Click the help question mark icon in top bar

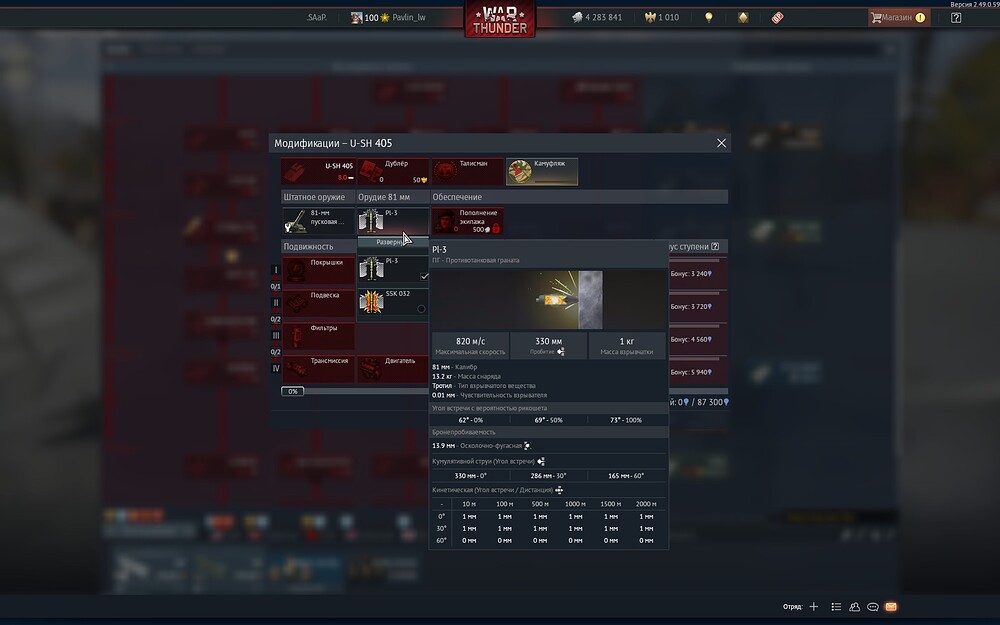coord(956,17)
